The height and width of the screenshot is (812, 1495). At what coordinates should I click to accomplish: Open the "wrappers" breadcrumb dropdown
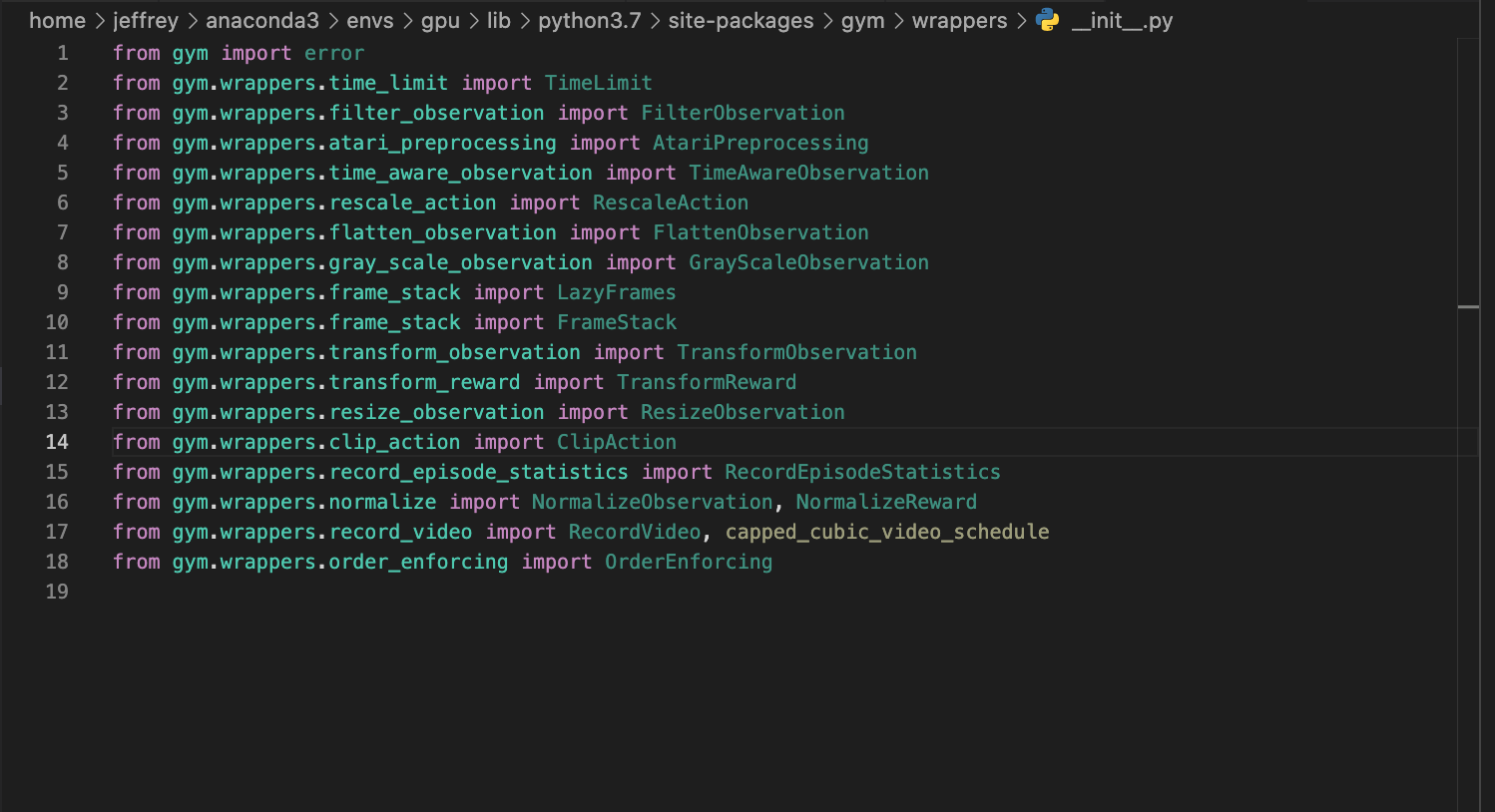point(959,20)
